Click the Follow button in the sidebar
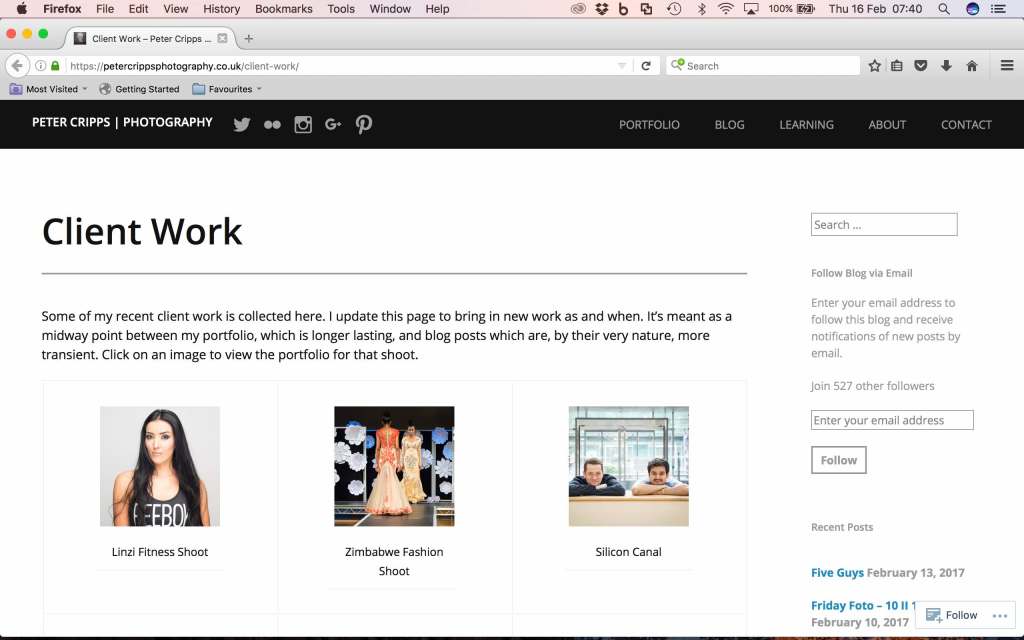This screenshot has width=1024, height=640. (x=838, y=460)
